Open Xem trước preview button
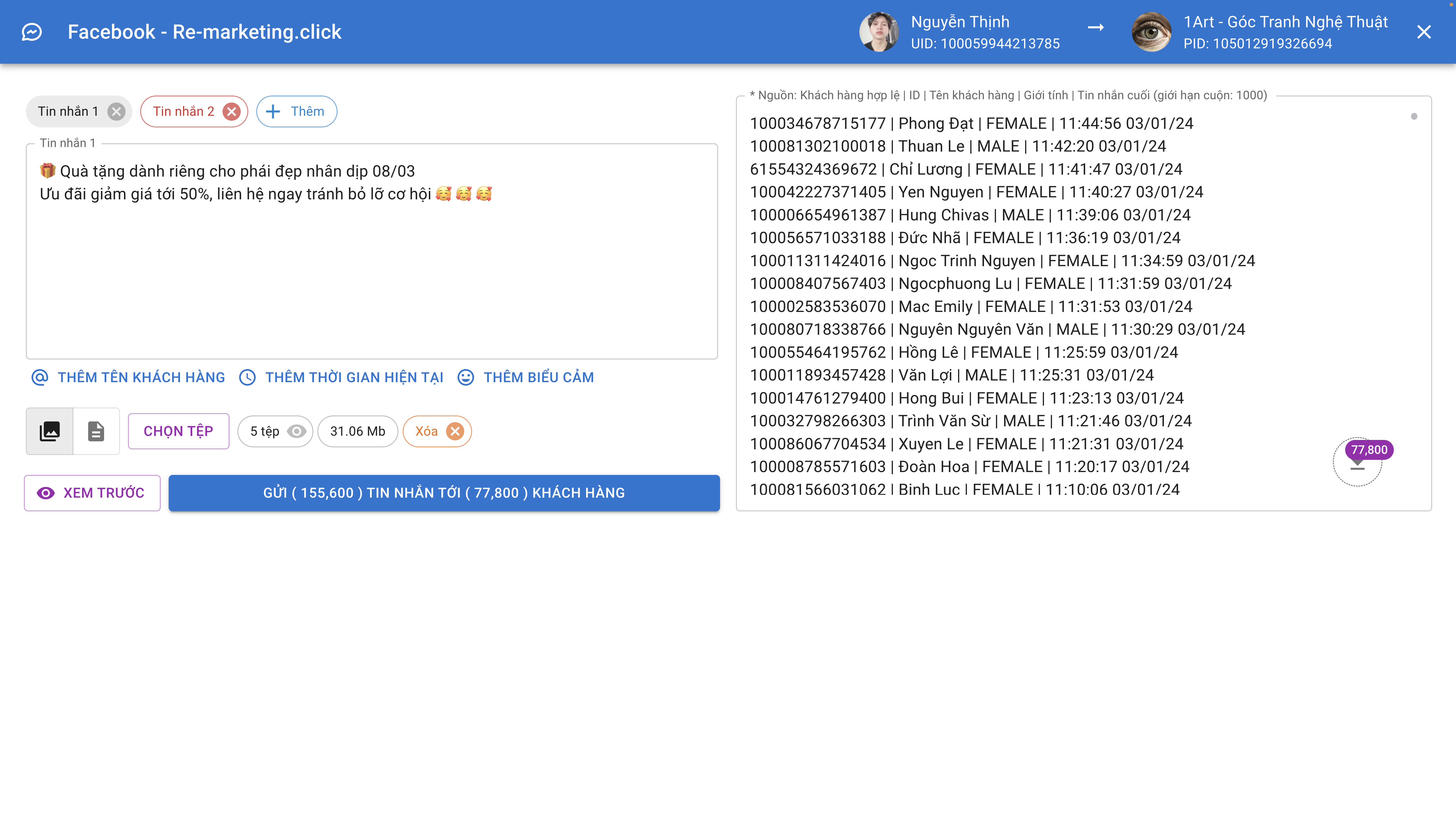 [x=92, y=493]
